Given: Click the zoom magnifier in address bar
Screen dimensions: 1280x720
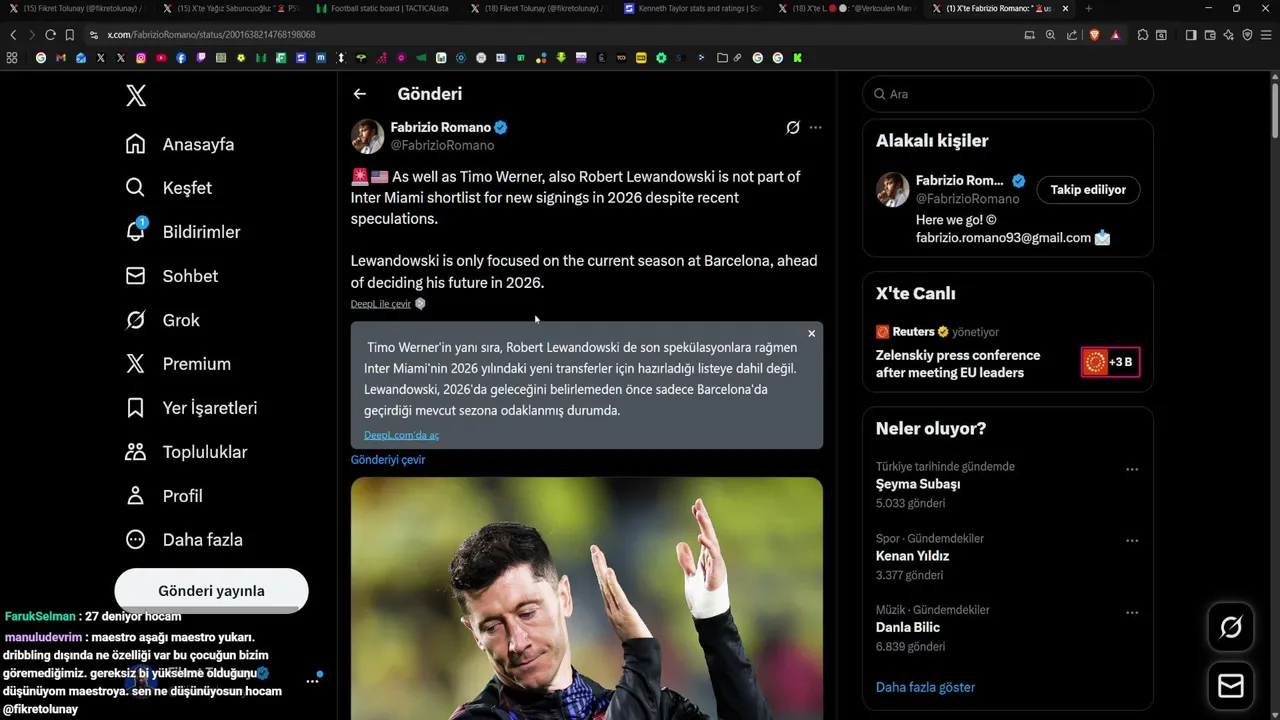Looking at the screenshot, I should [x=1050, y=35].
